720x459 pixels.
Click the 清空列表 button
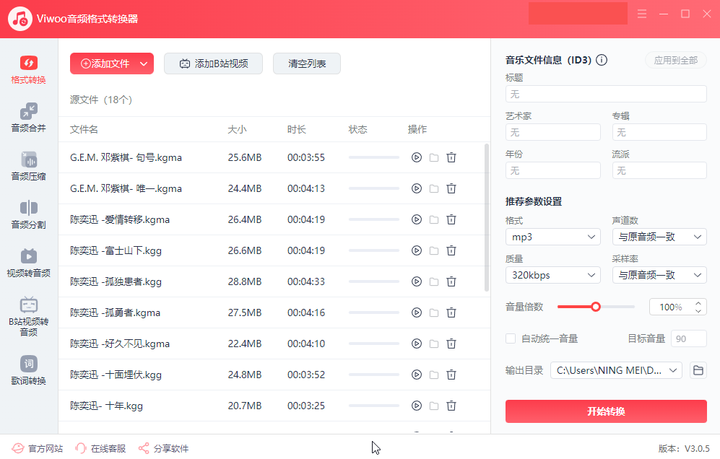point(307,64)
